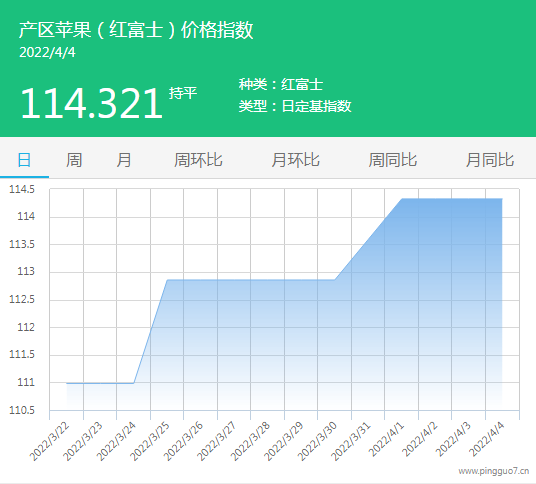Click the 种类：红富士 label

point(281,84)
